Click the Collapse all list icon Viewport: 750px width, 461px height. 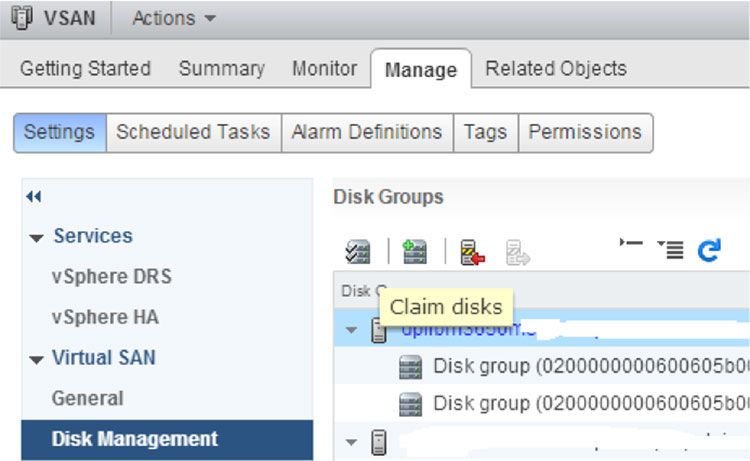coord(631,243)
